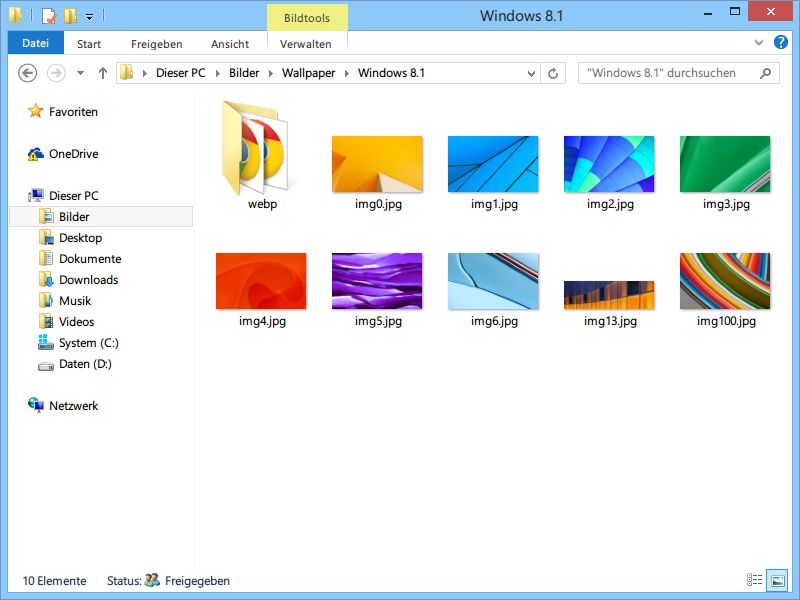Go up one folder level
The image size is (800, 600).
(x=103, y=73)
